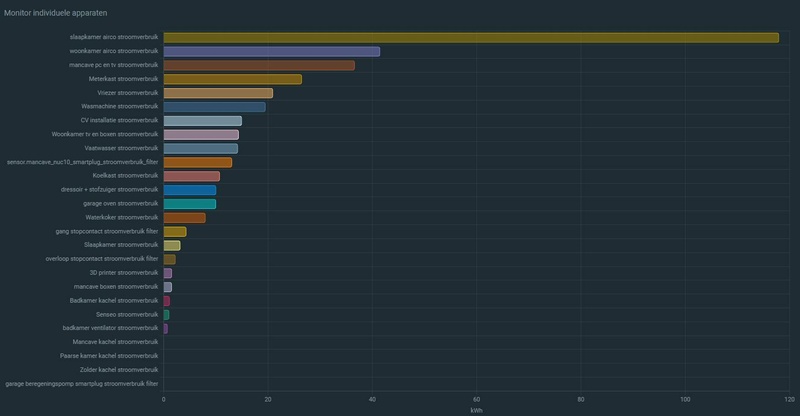Click the 'Monitor individuele apparaten' title
Image resolution: width=800 pixels, height=416 pixels.
(56, 13)
